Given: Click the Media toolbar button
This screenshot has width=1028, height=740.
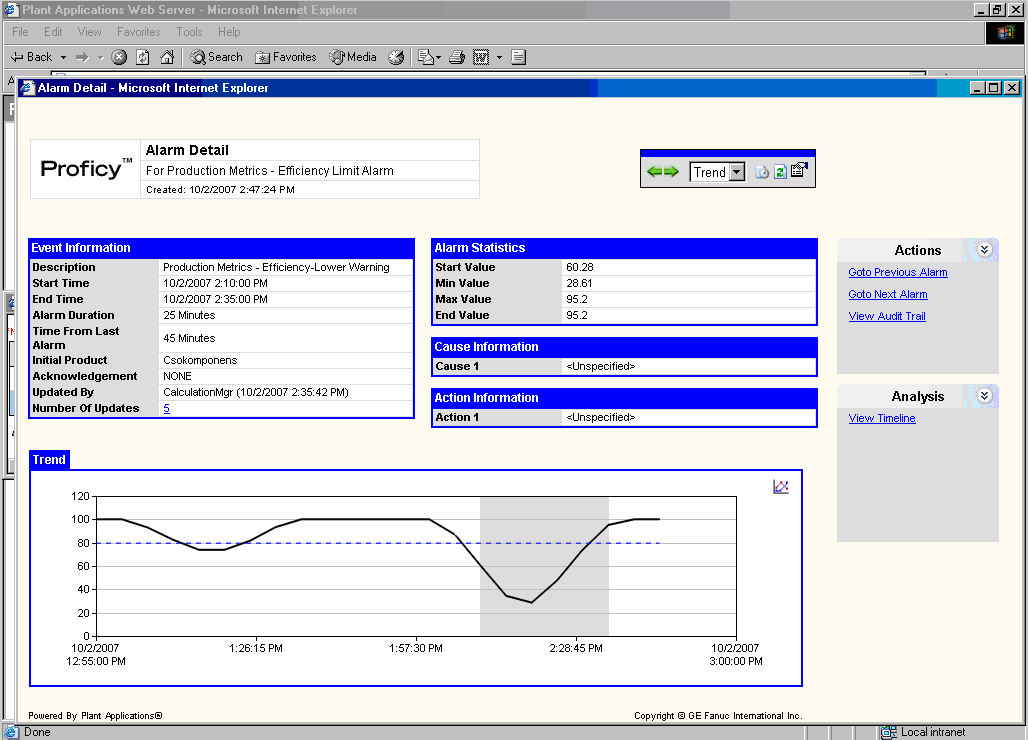Looking at the screenshot, I should tap(353, 57).
